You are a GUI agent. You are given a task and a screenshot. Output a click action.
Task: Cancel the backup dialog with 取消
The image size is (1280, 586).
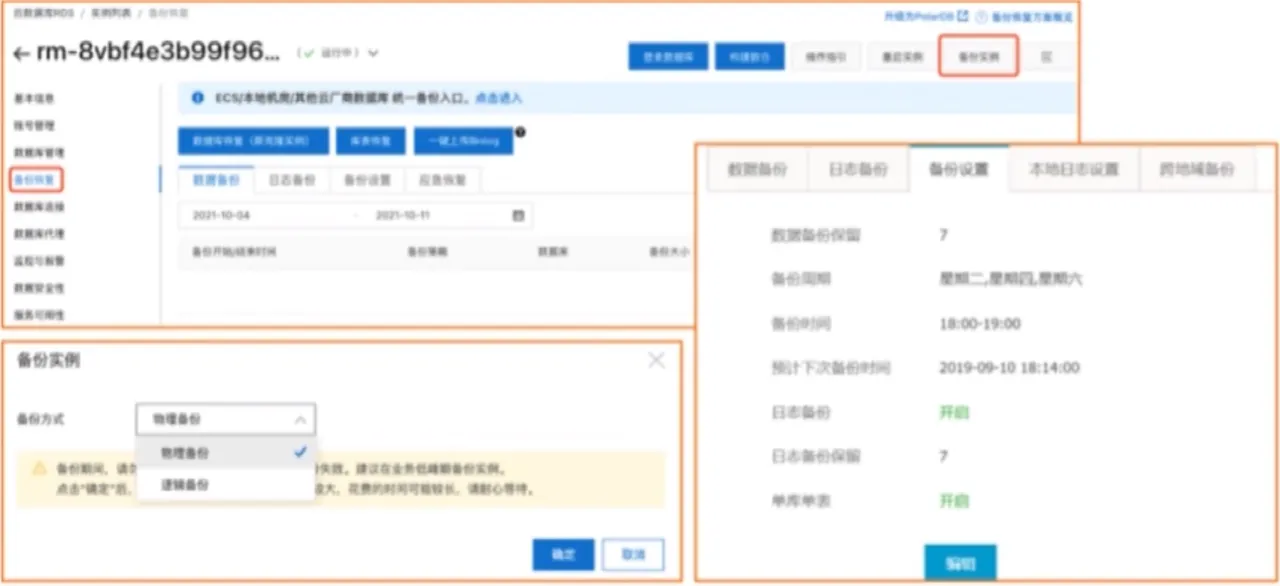(633, 554)
